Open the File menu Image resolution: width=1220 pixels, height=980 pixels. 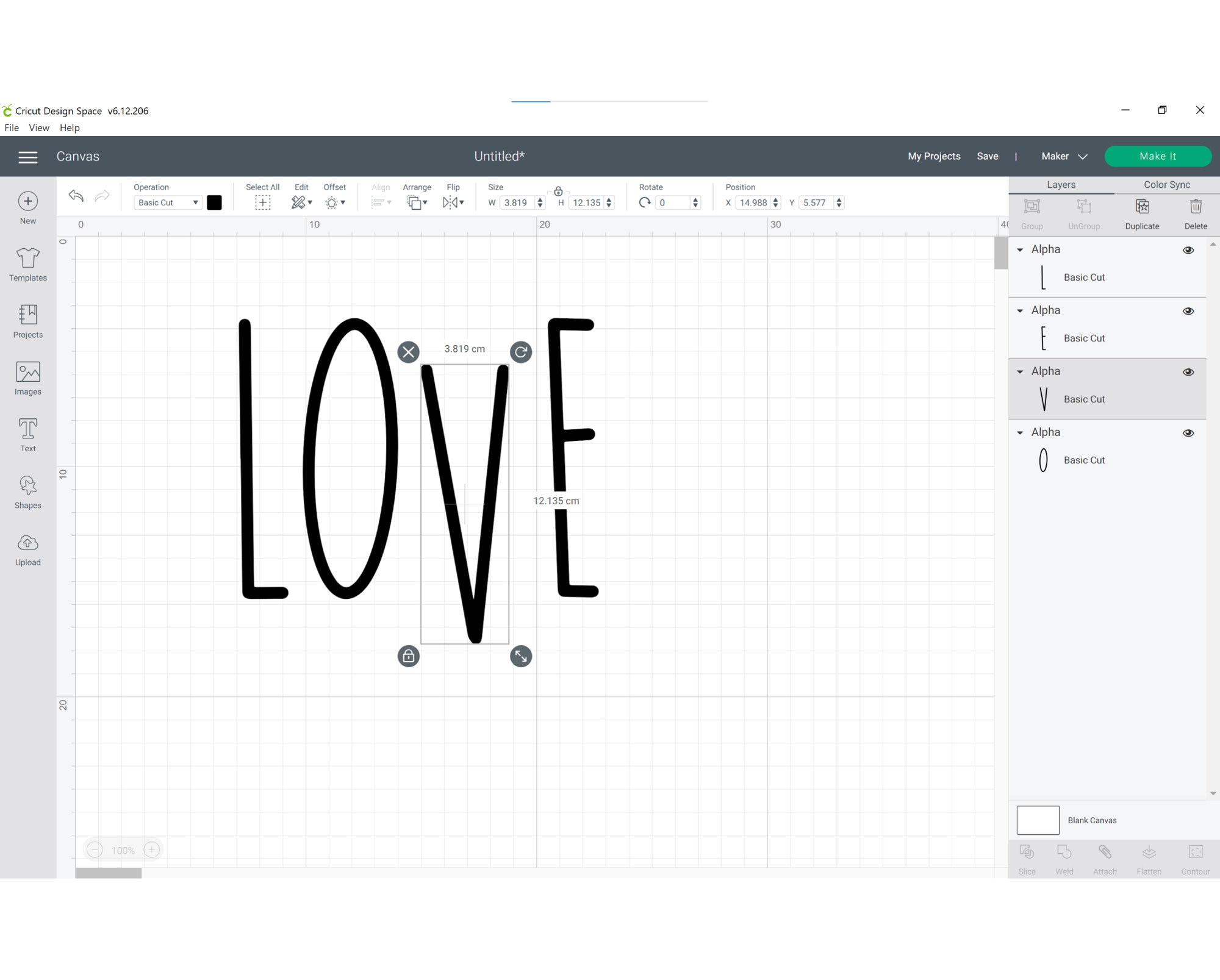12,128
